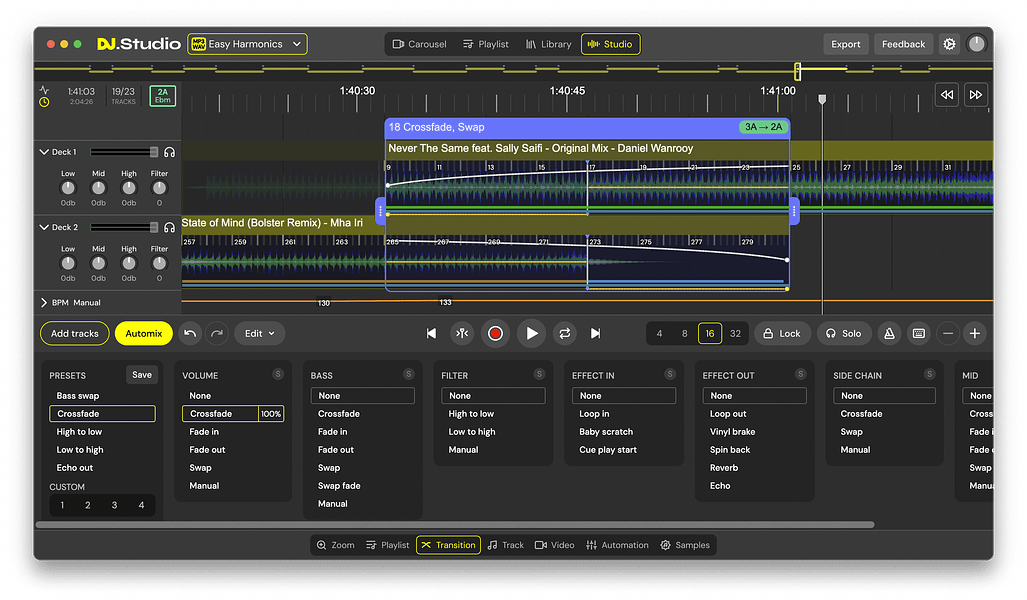Click the split-at-playhead icon
1027x600 pixels.
[462, 333]
